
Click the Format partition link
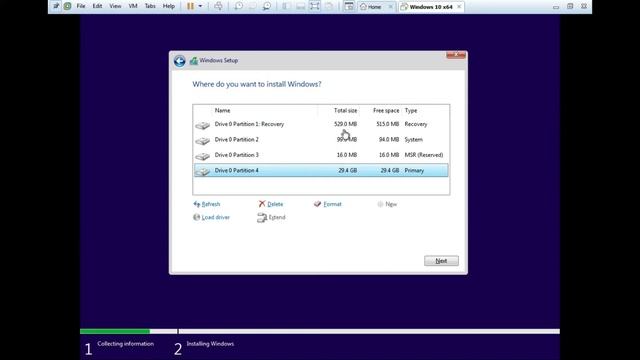click(x=332, y=204)
